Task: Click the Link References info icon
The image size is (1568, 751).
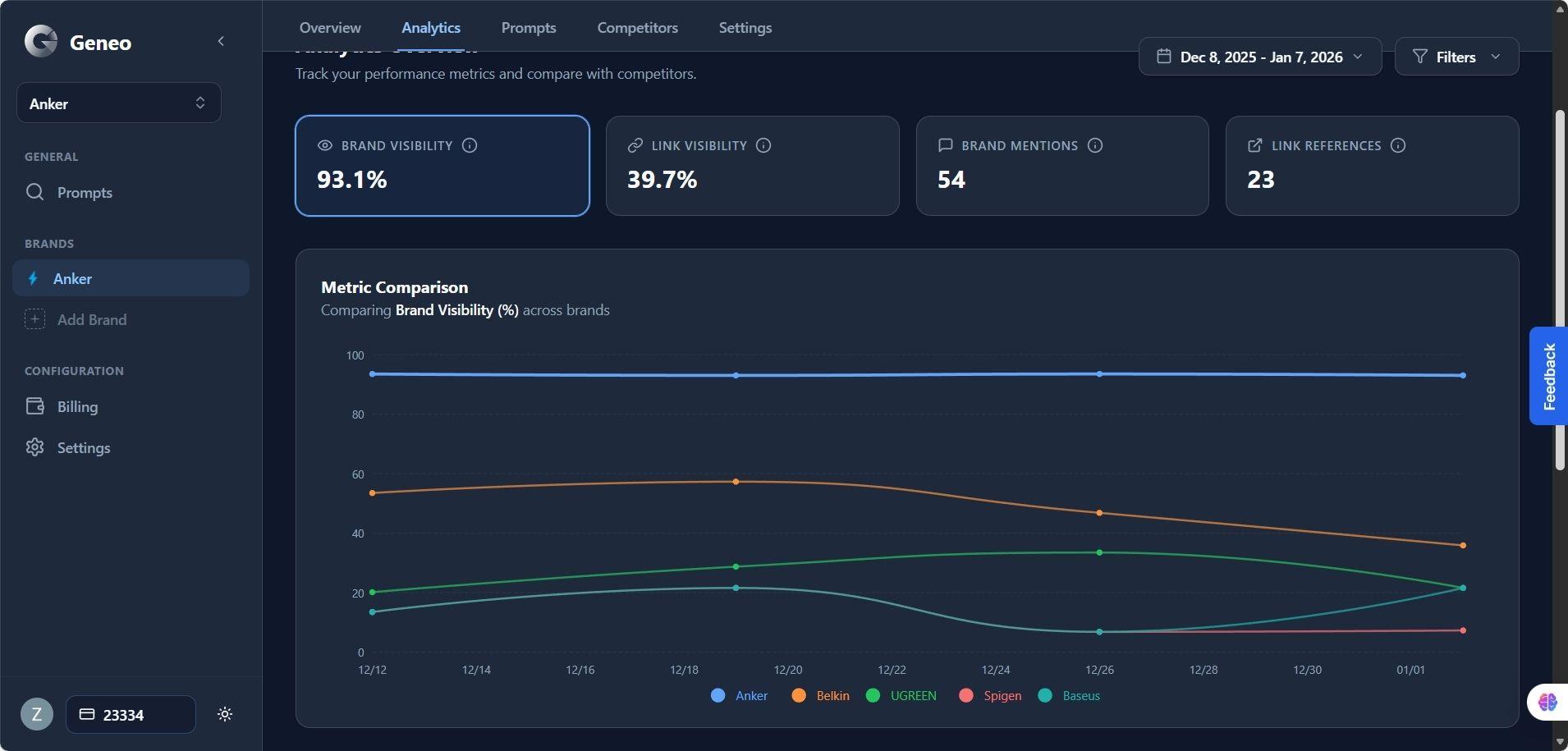Action: coord(1397,145)
